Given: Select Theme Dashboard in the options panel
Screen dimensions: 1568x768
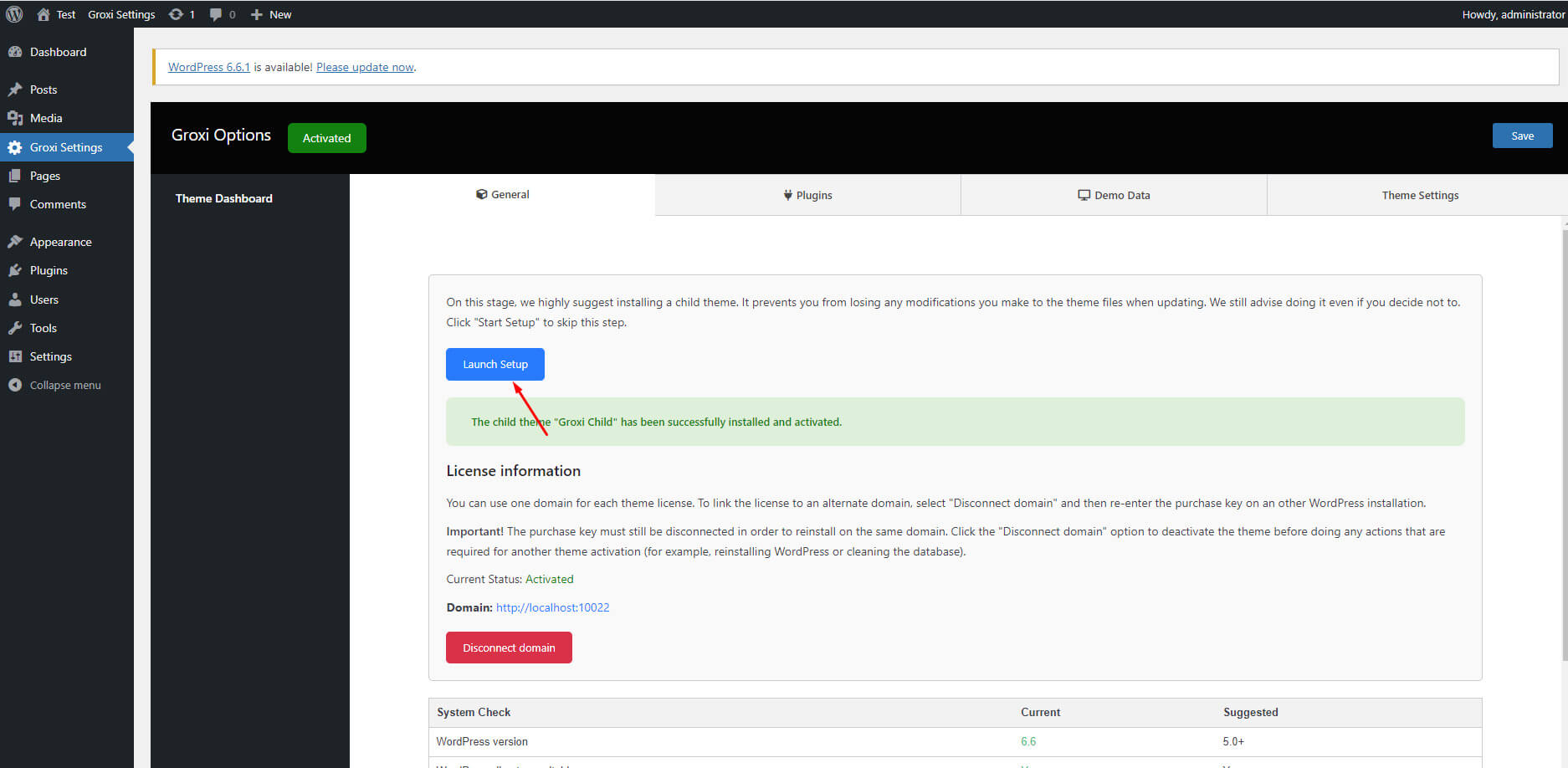Looking at the screenshot, I should point(223,198).
